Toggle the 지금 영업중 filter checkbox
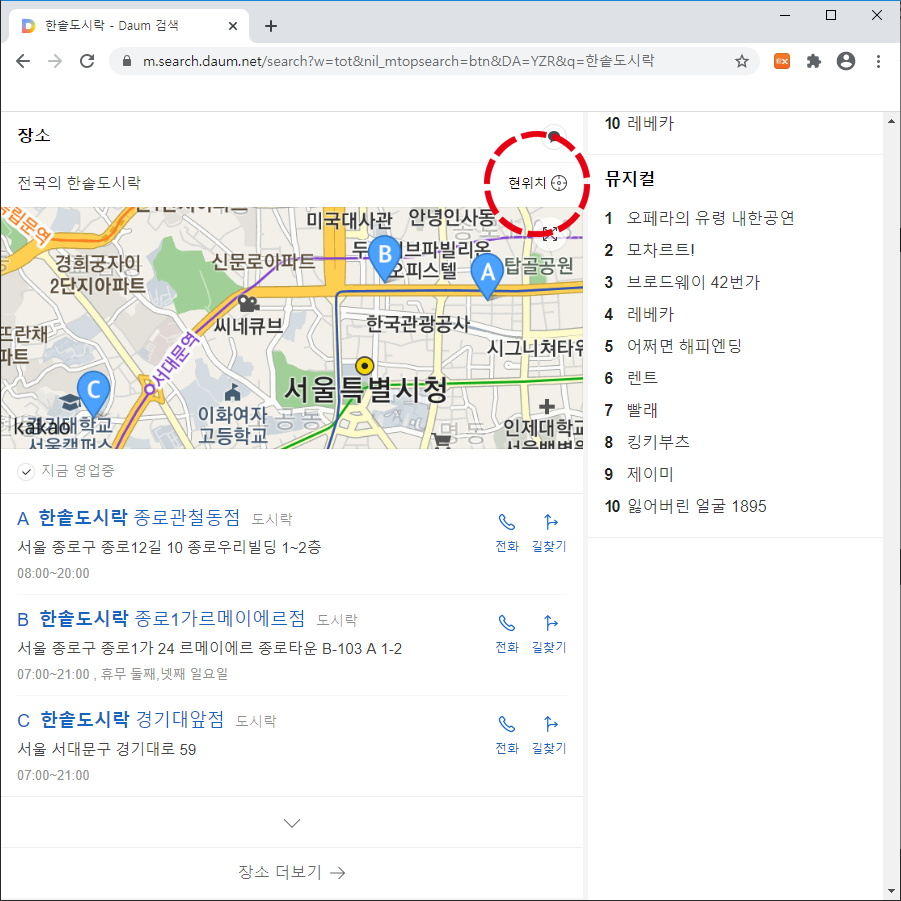The width and height of the screenshot is (901, 901). point(26,472)
